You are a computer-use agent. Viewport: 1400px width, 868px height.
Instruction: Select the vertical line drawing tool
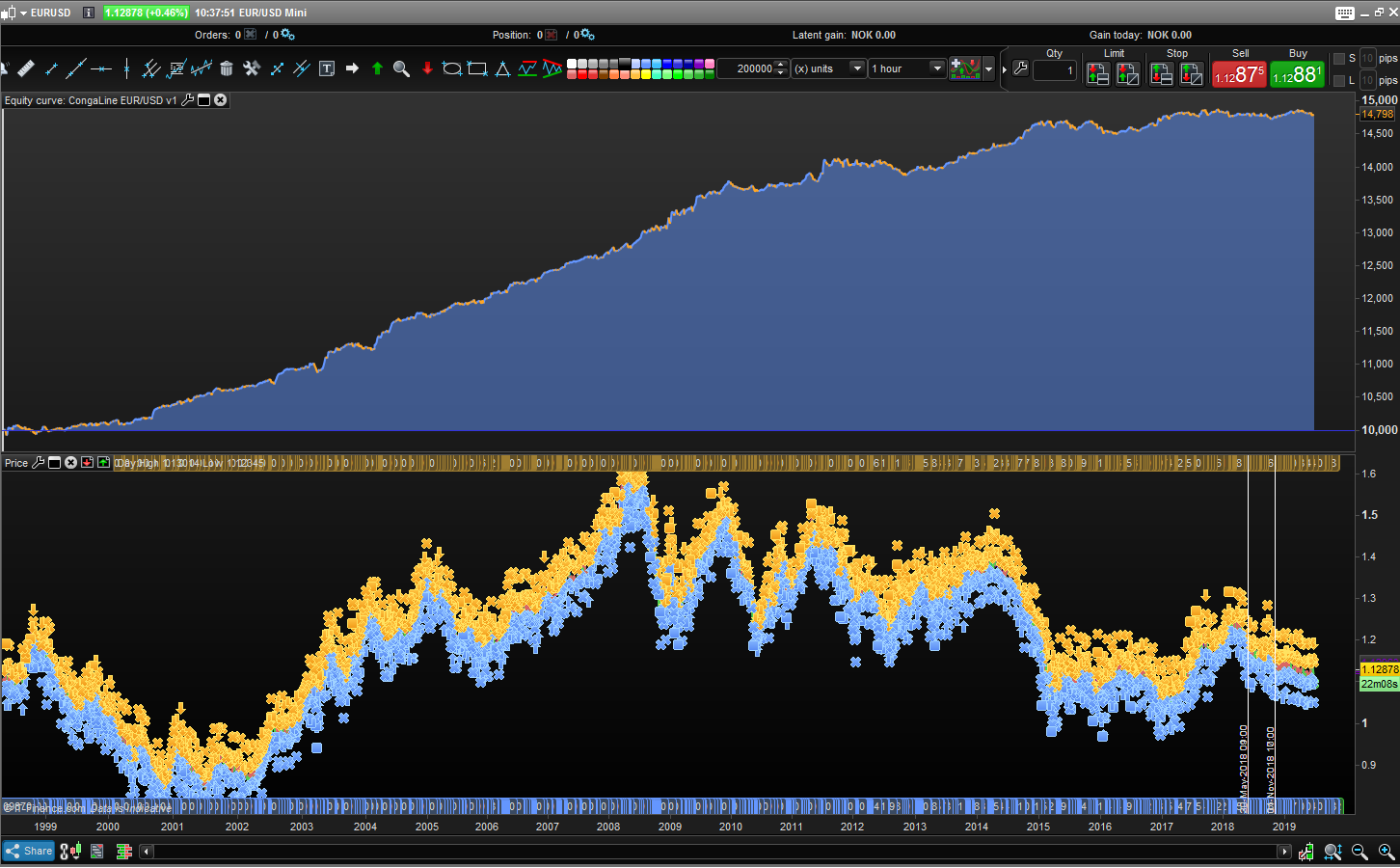pyautogui.click(x=126, y=68)
